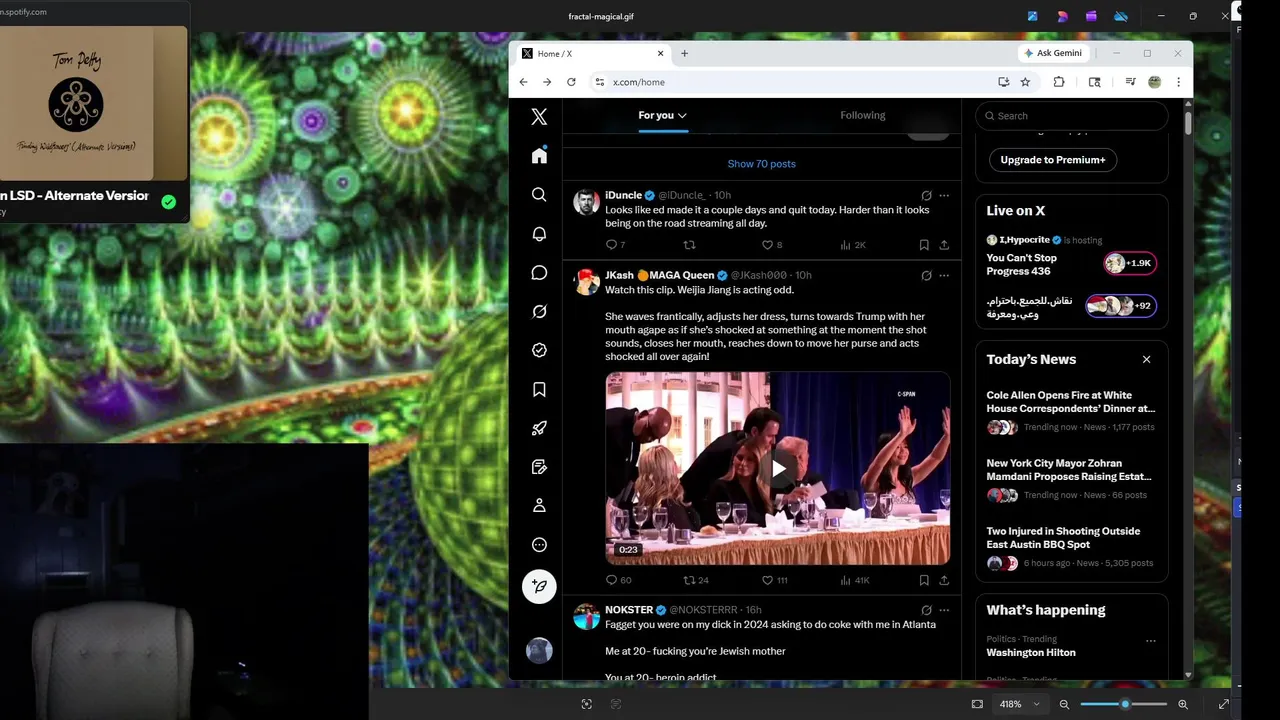Open Chrome profile avatar
The width and height of the screenshot is (1280, 720).
point(1155,82)
